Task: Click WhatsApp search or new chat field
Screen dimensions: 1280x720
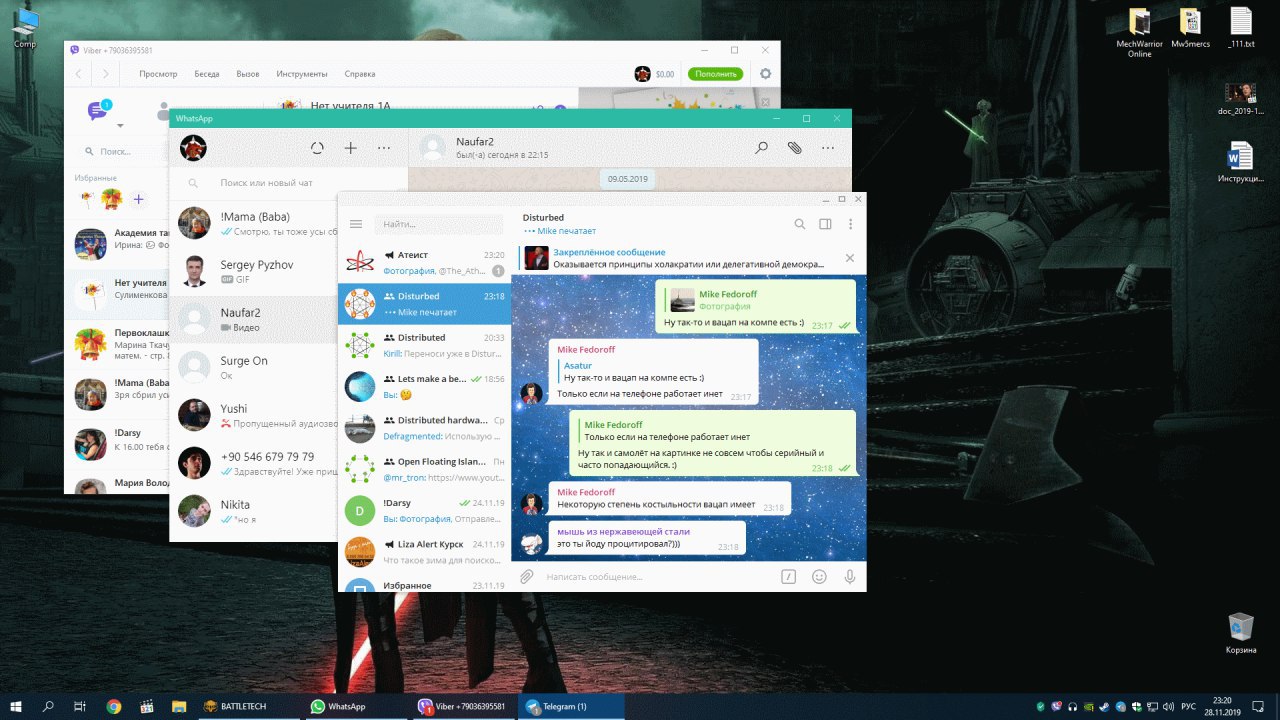Action: click(288, 183)
